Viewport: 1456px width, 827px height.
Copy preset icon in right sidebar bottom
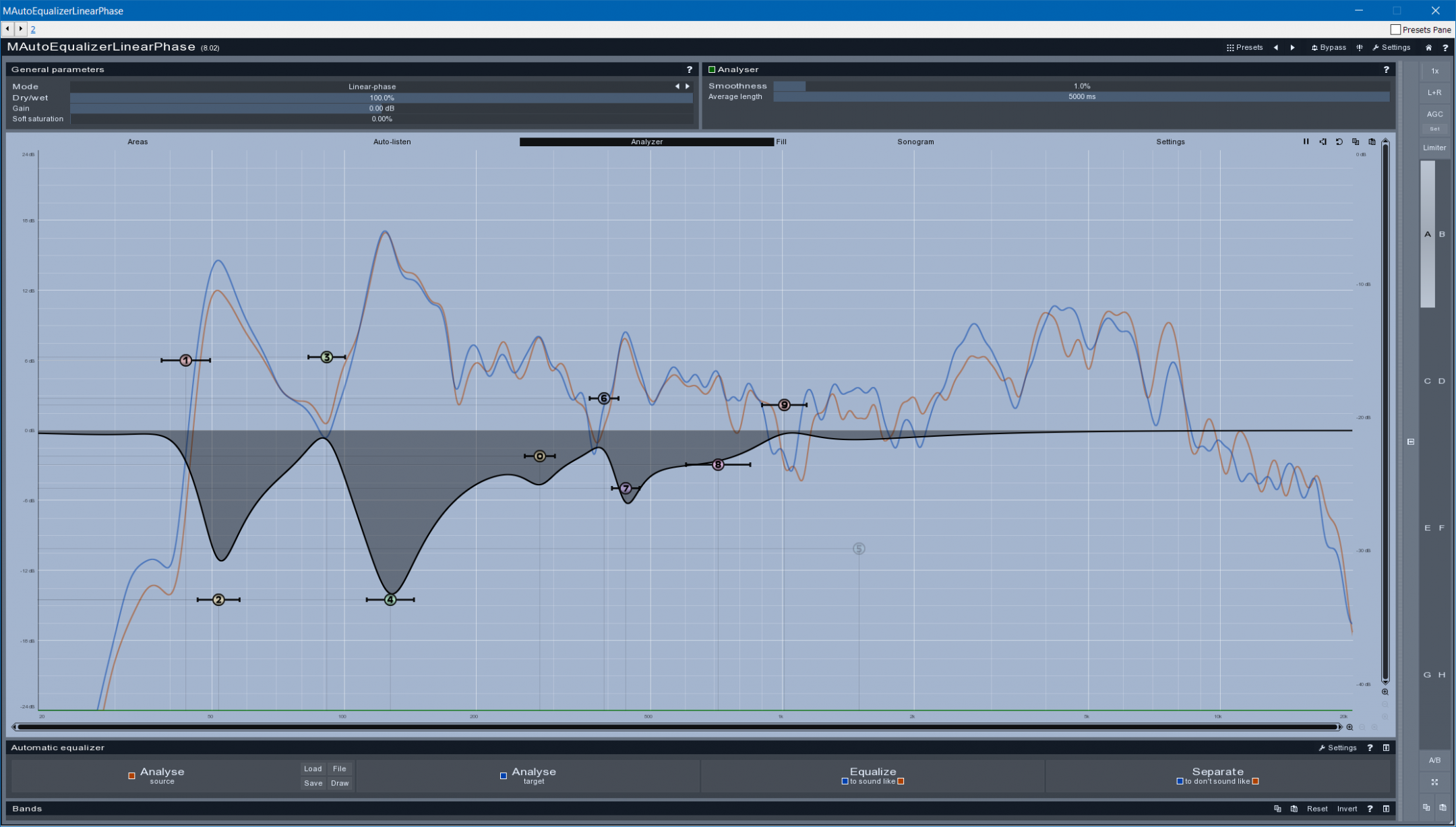[x=1426, y=807]
